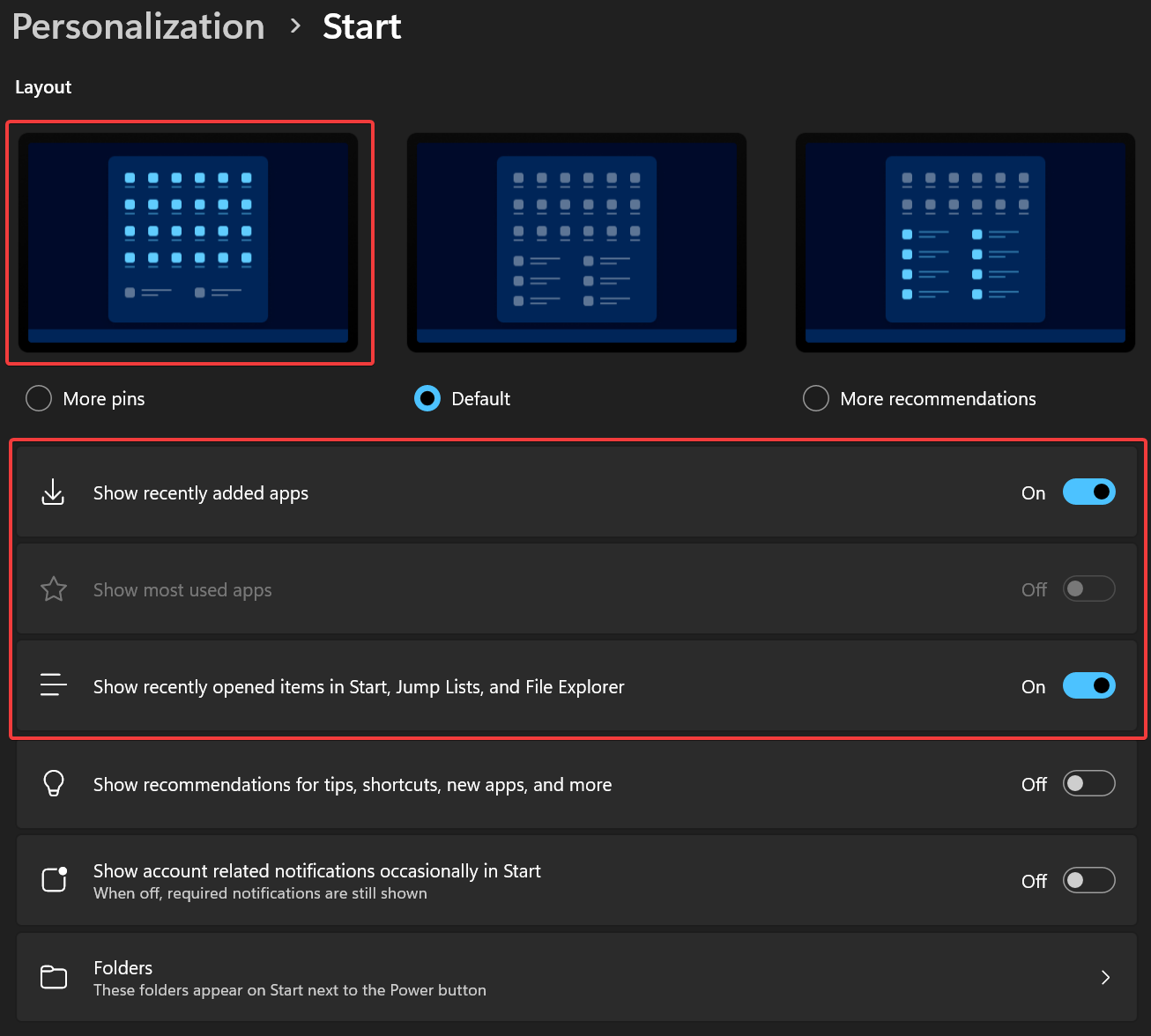The width and height of the screenshot is (1151, 1036).
Task: Click "Show account related notifications" label
Action: click(x=317, y=871)
